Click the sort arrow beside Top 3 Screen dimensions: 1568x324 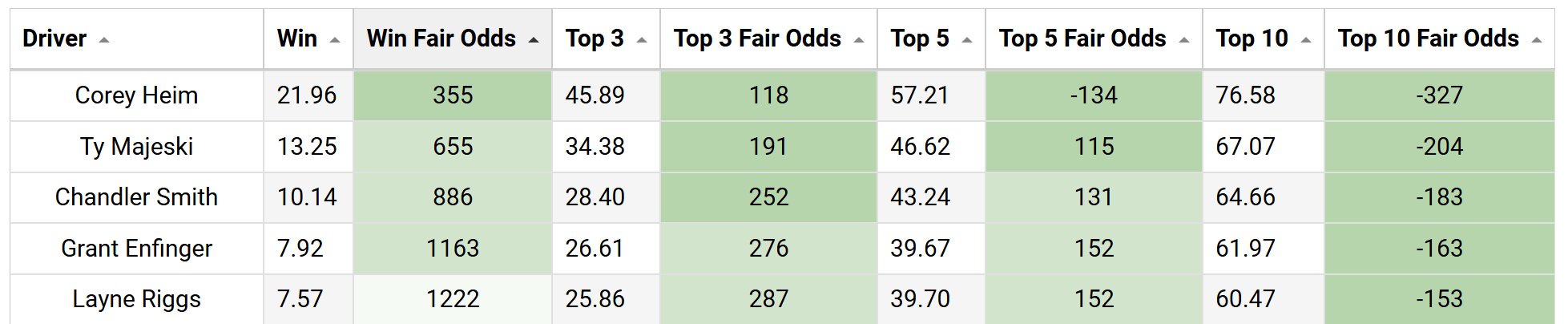pyautogui.click(x=642, y=40)
